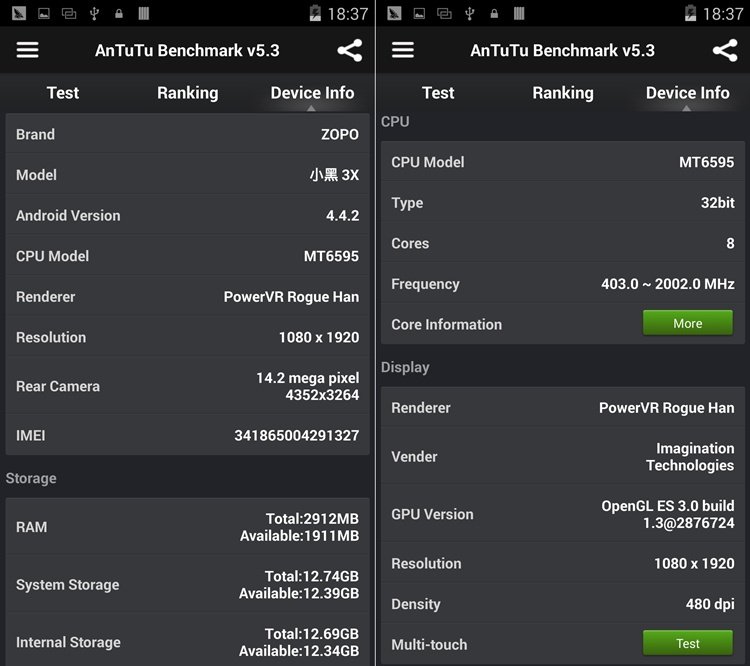Tap the battery icon in the left status bar

316,13
